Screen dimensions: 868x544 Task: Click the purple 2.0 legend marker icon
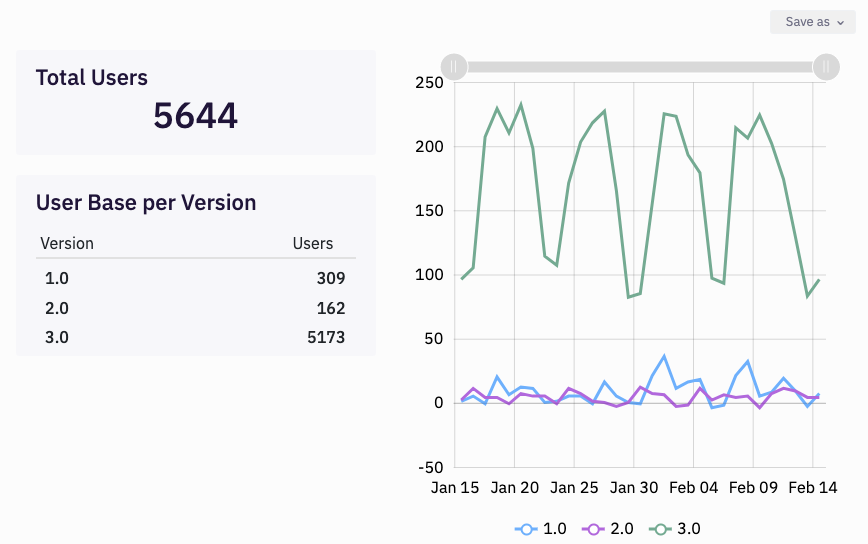coord(594,528)
